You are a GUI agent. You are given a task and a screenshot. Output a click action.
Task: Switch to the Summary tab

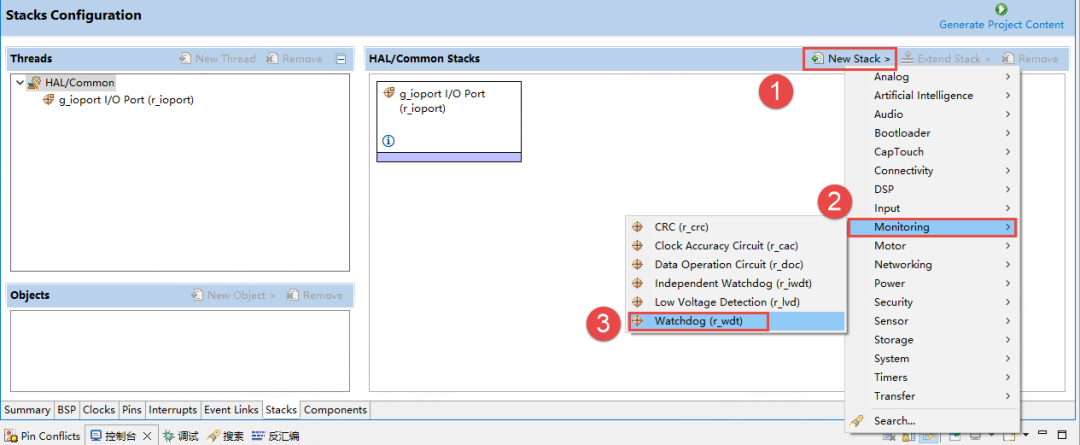[x=28, y=410]
